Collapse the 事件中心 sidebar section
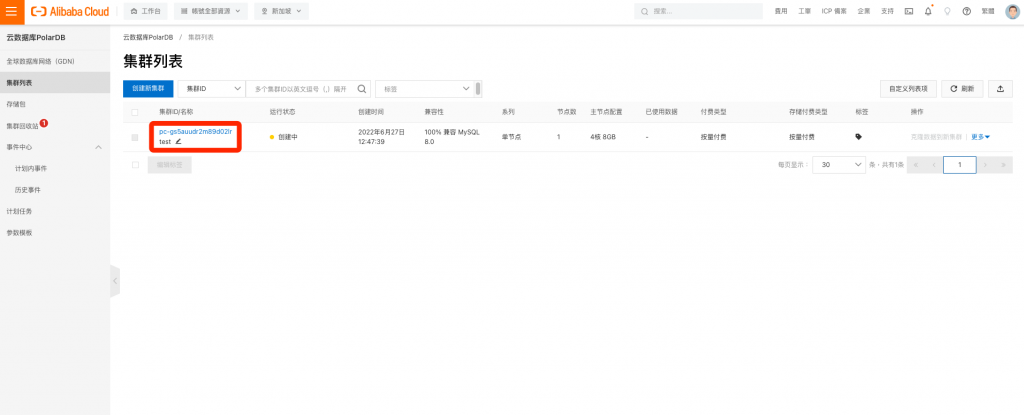Image resolution: width=1024 pixels, height=415 pixels. tap(99, 147)
